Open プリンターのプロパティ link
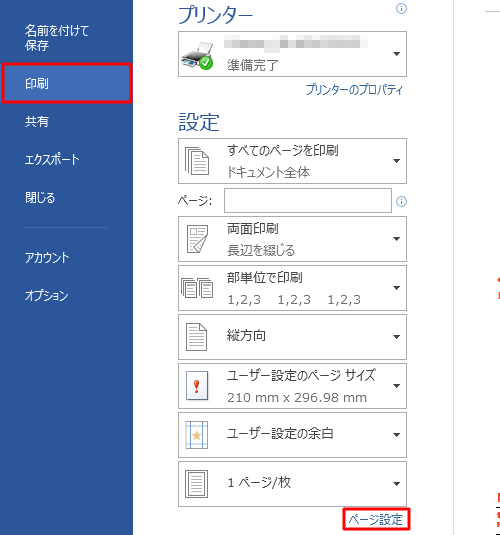 pos(354,90)
